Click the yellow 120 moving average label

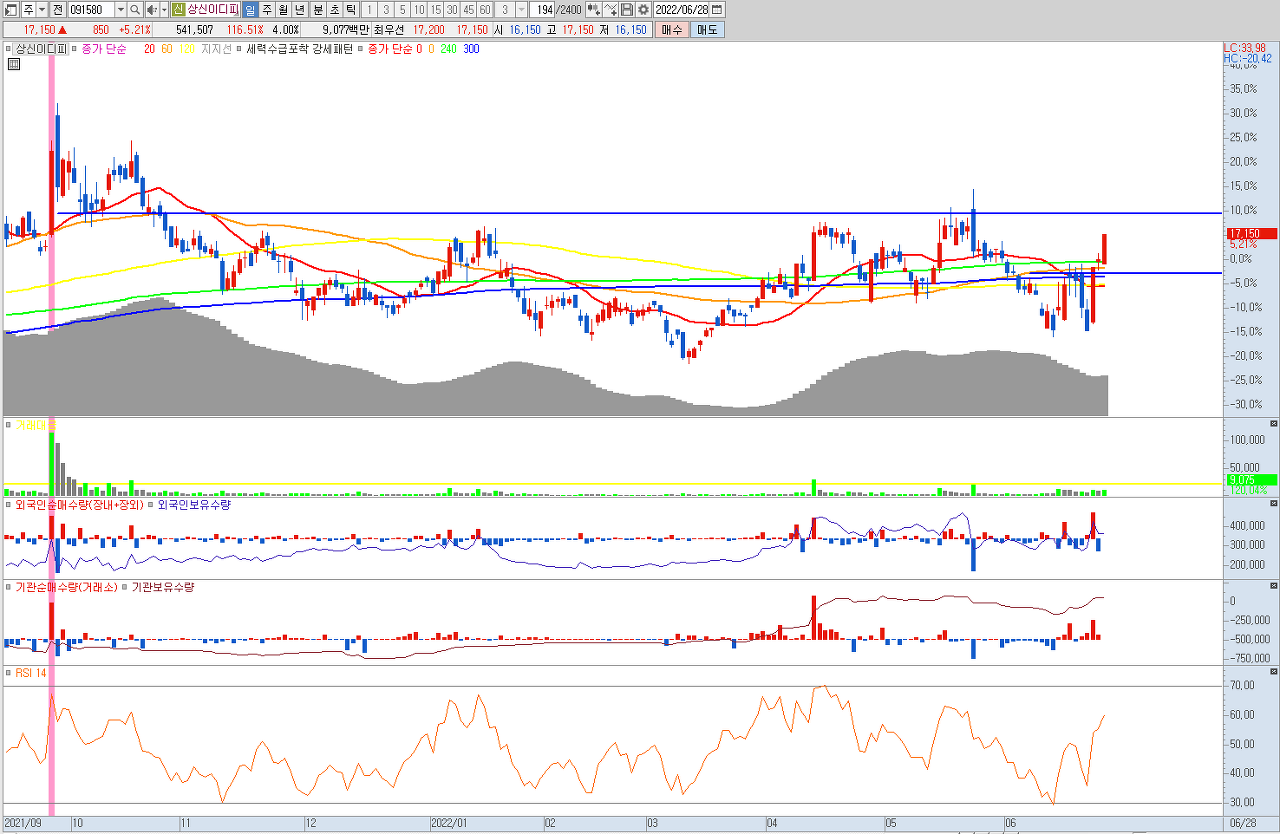click(187, 48)
